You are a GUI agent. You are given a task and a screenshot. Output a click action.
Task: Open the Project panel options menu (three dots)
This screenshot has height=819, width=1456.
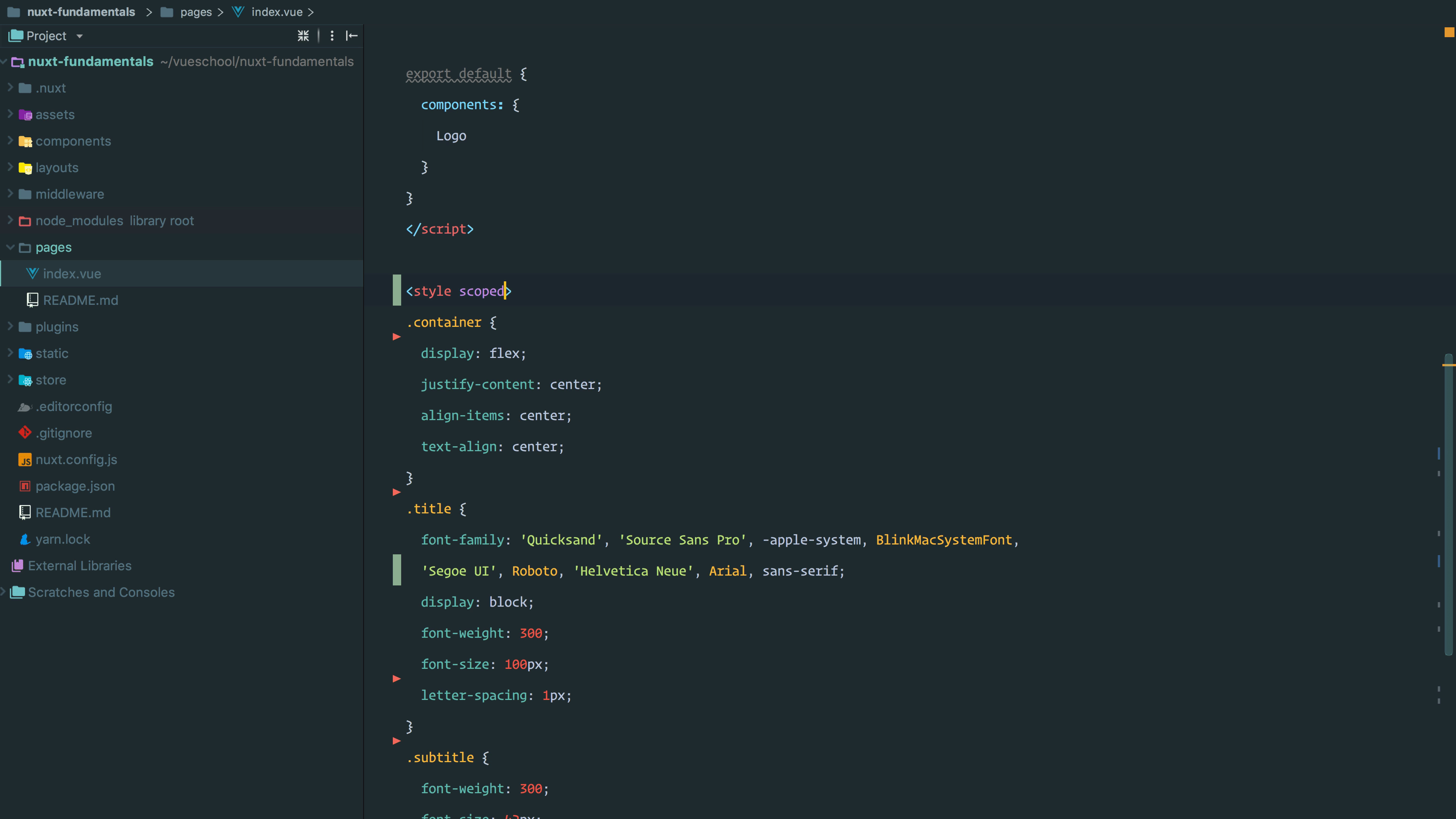click(332, 36)
